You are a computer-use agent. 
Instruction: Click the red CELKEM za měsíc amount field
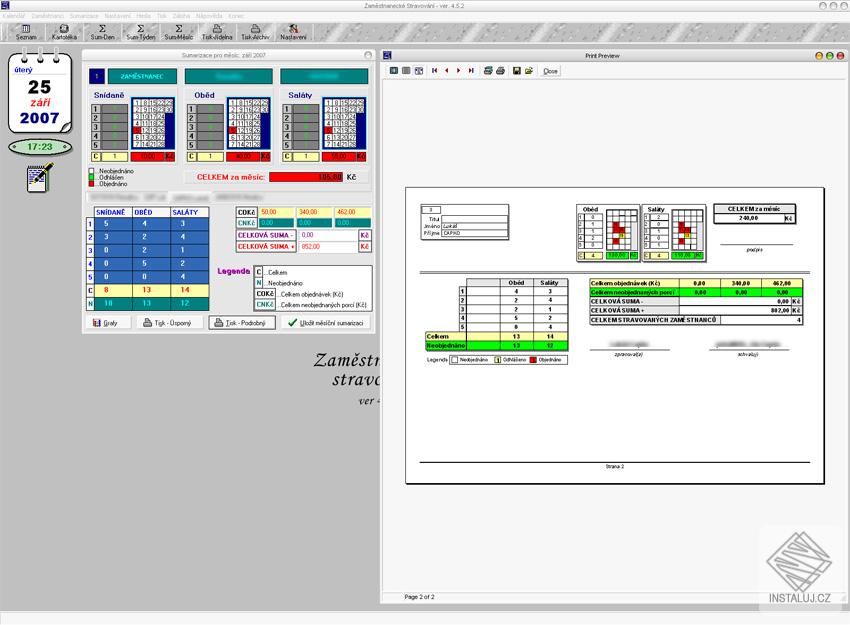point(306,177)
